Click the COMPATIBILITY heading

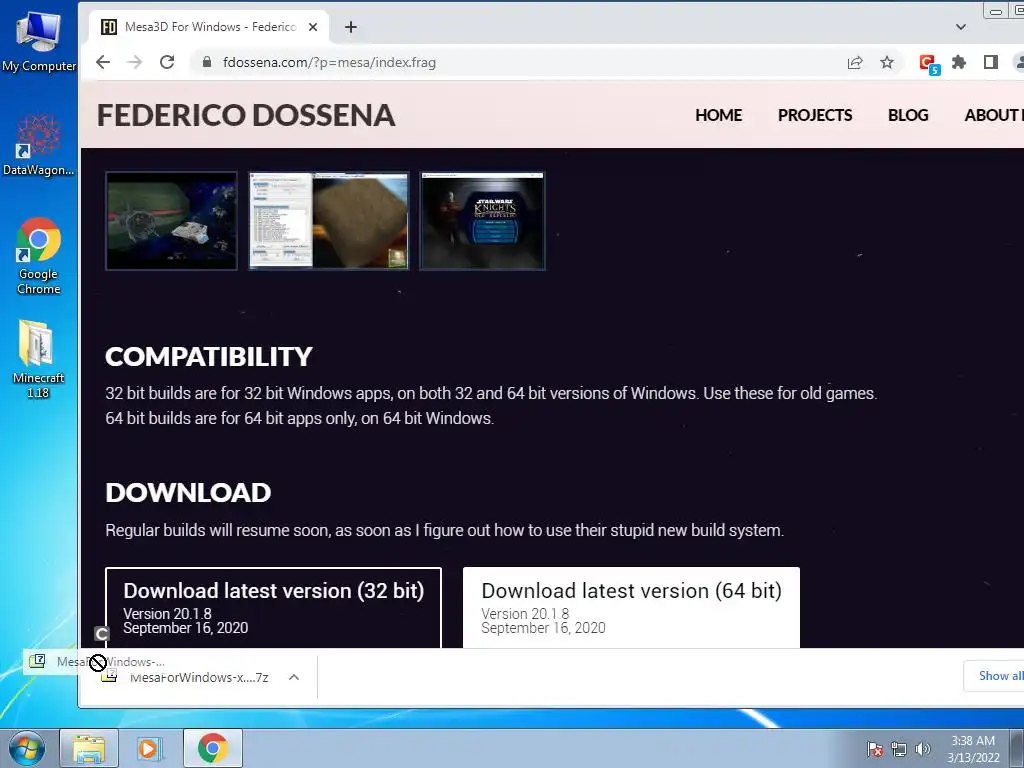209,357
